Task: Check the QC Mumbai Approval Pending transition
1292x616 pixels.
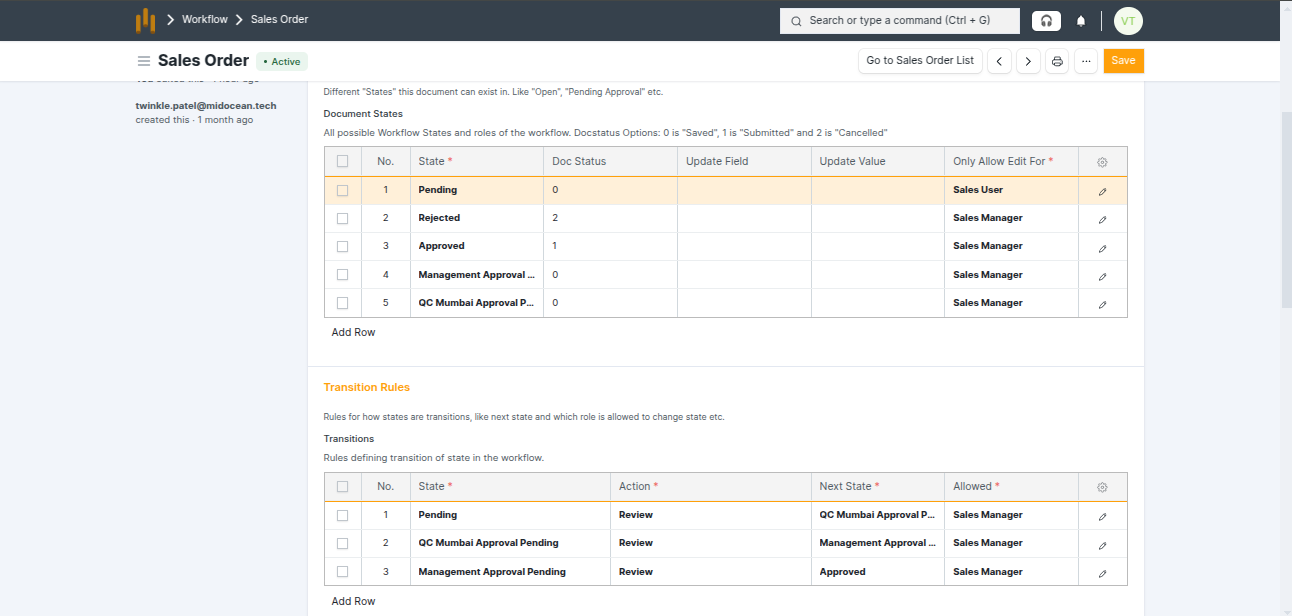Action: (343, 543)
